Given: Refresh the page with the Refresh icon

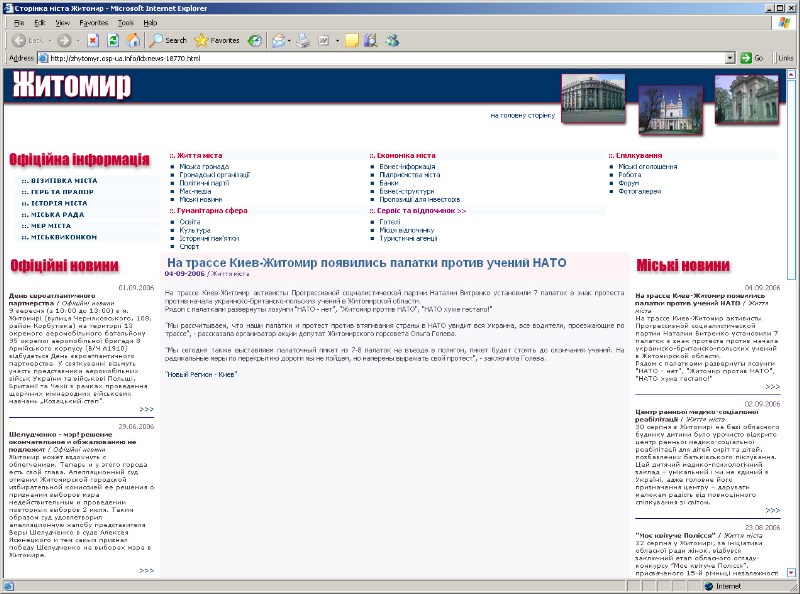Looking at the screenshot, I should (x=113, y=40).
